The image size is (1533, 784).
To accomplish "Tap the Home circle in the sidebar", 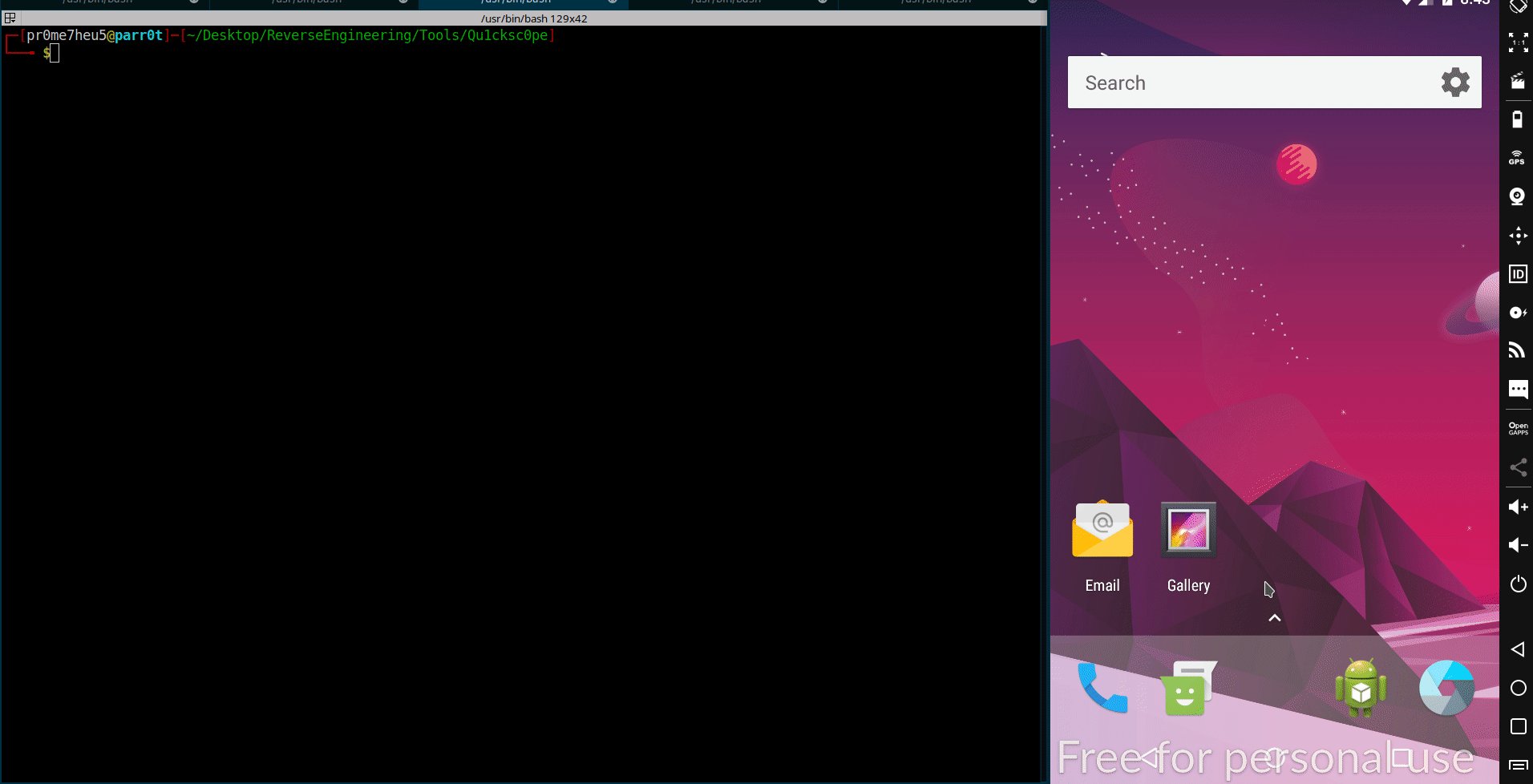I will pyautogui.click(x=1518, y=688).
